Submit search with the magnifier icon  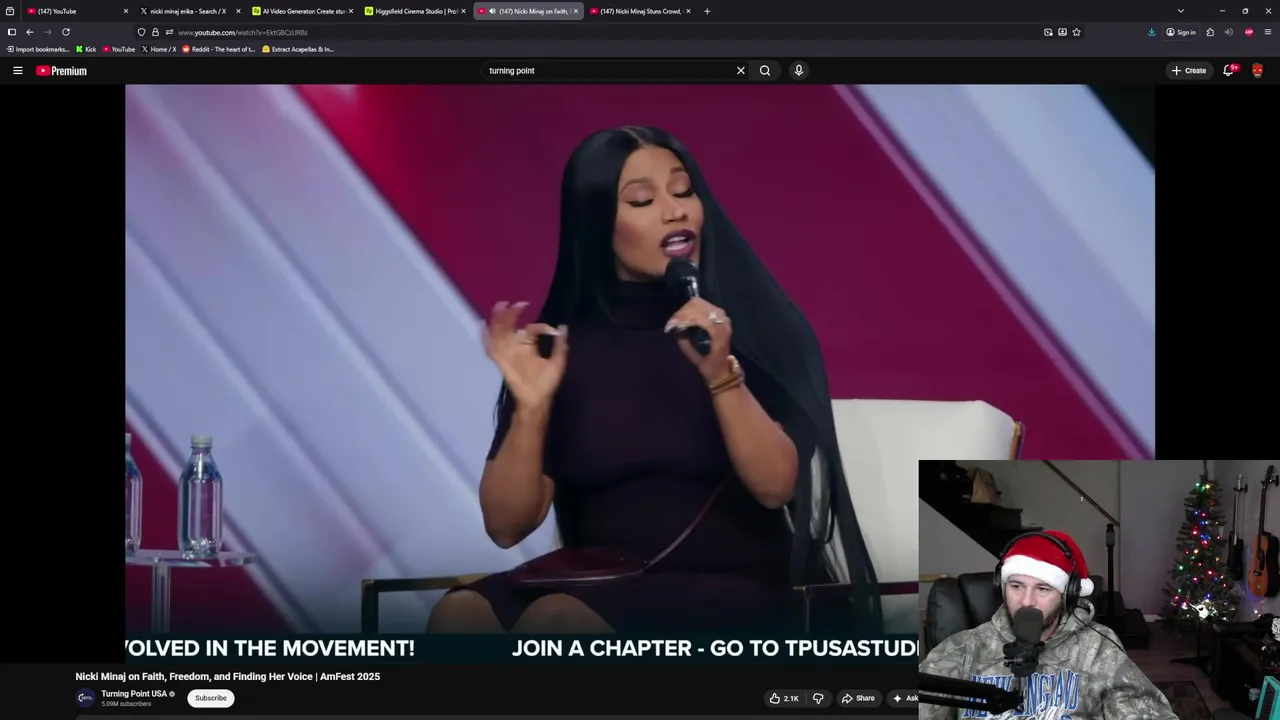point(765,71)
